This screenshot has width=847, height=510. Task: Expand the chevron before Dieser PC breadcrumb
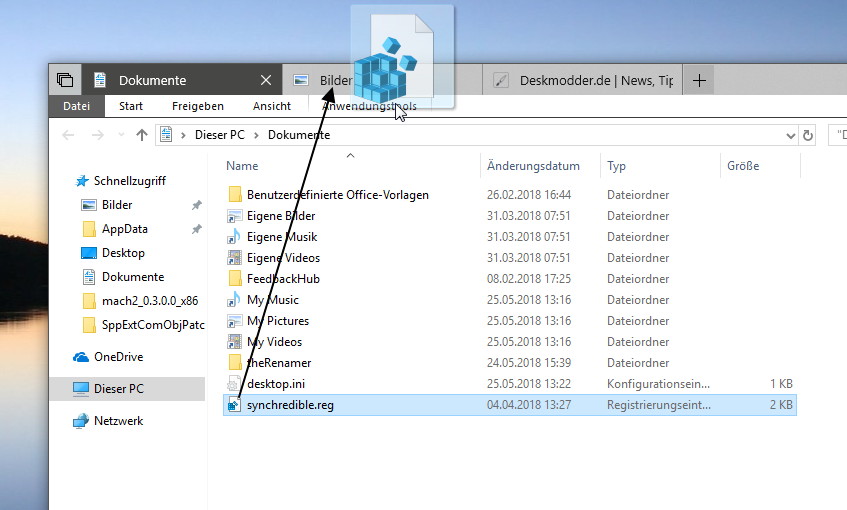tap(184, 135)
